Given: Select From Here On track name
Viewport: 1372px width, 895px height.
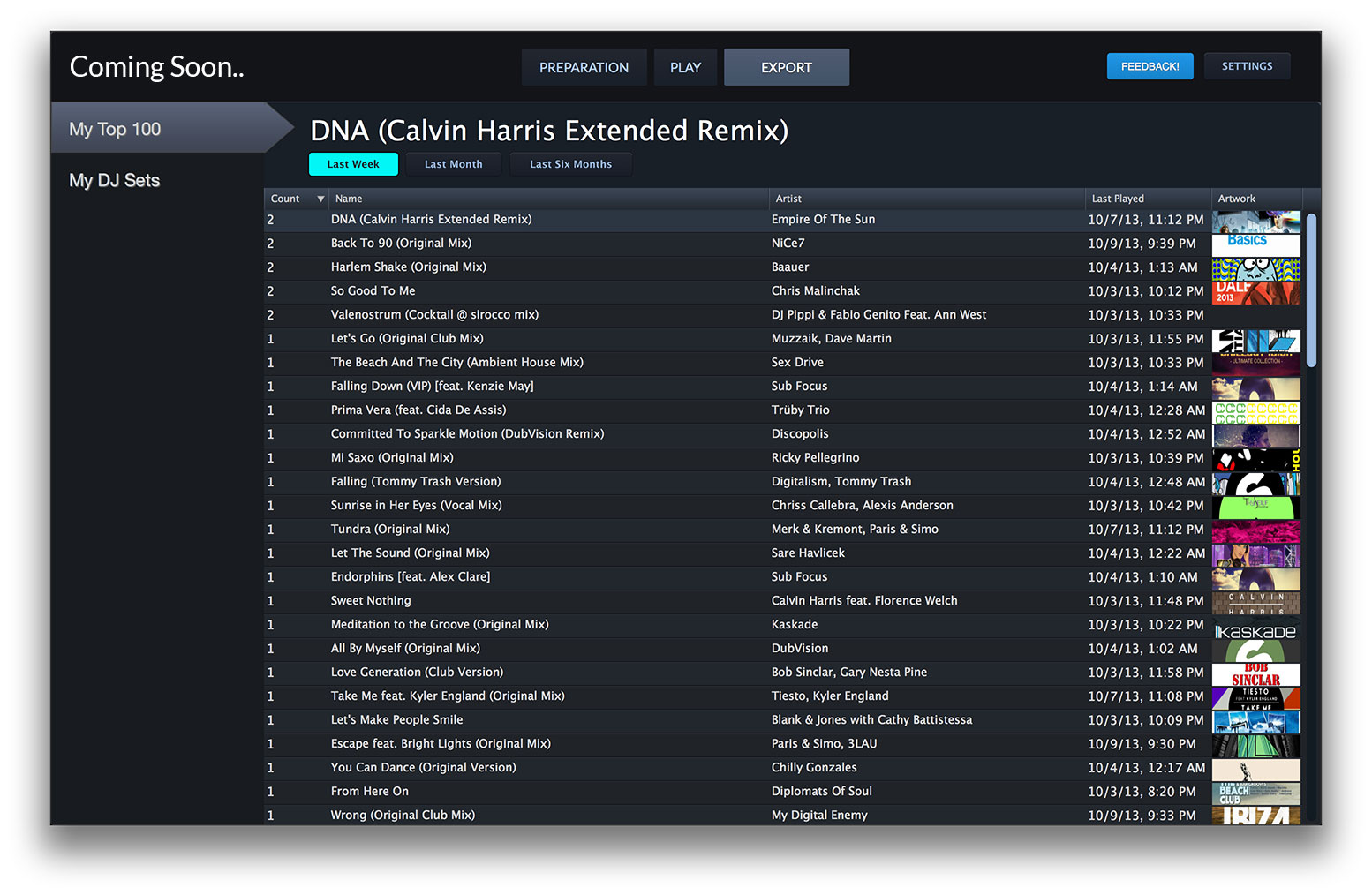Looking at the screenshot, I should pyautogui.click(x=369, y=792).
